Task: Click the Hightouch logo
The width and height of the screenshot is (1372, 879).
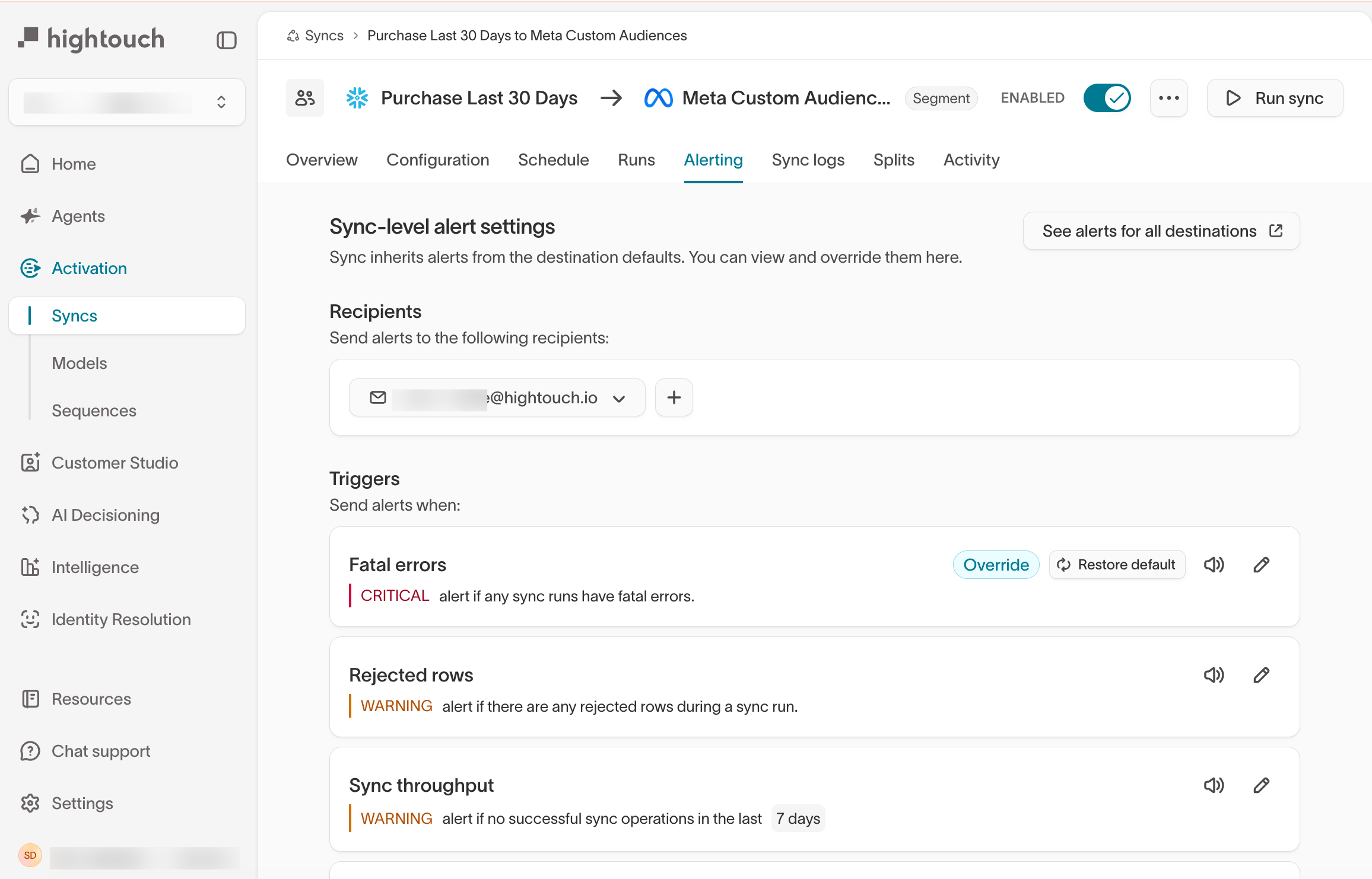Action: click(x=91, y=39)
